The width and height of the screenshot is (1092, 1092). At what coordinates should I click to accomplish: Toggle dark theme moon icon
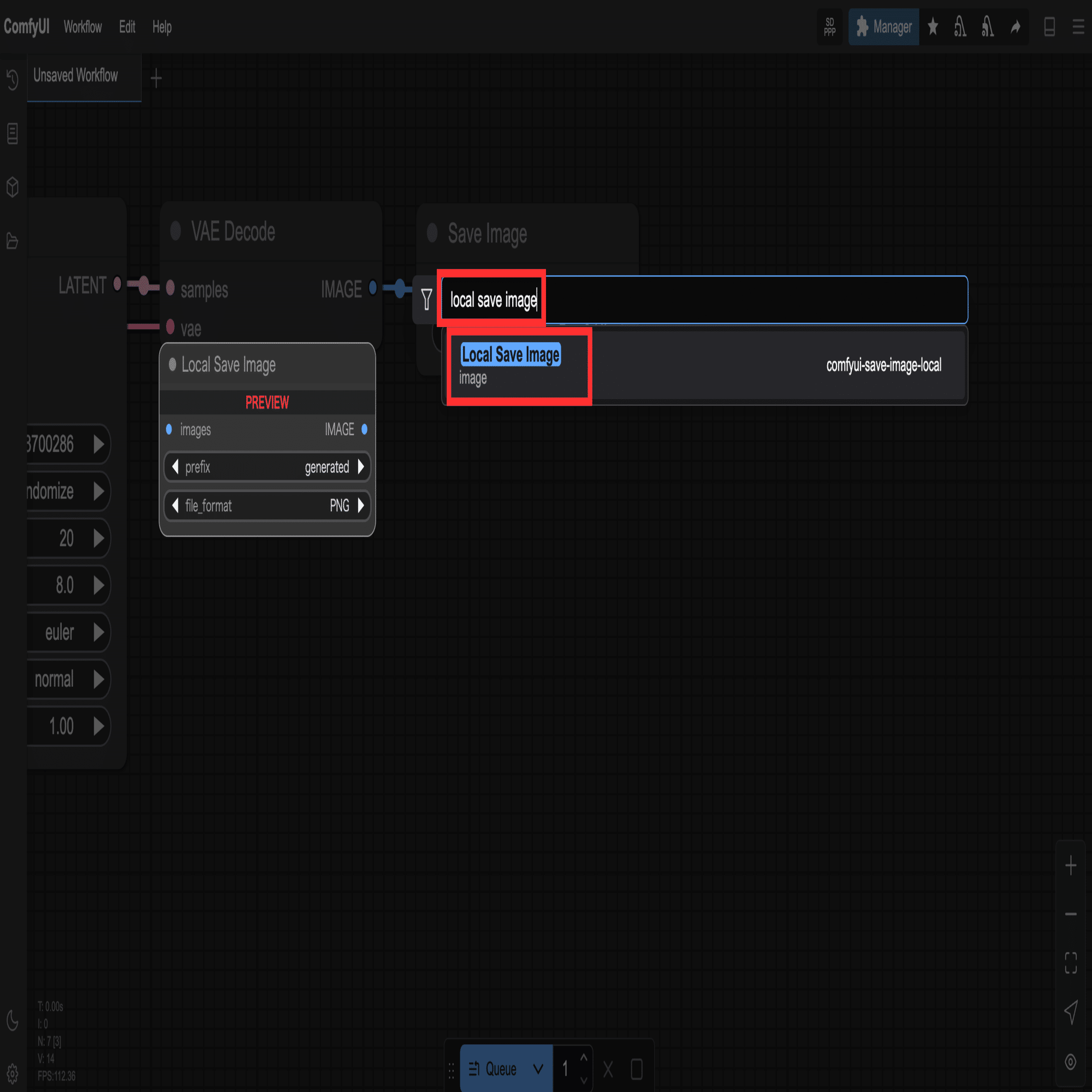(x=13, y=1021)
